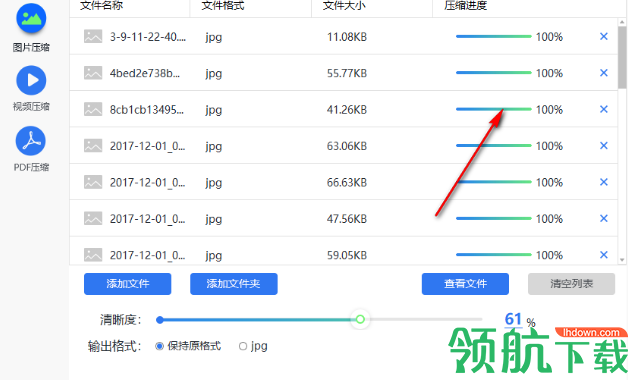Click the 47.56KB file size cell
628x380 pixels.
coord(347,219)
